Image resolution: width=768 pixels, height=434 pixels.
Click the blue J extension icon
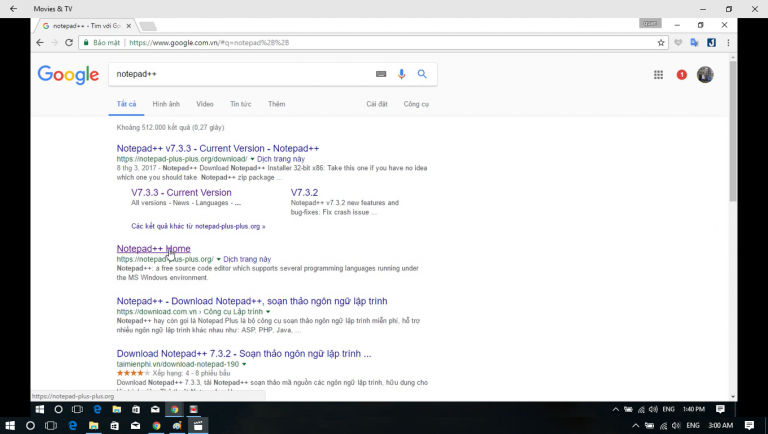[711, 43]
